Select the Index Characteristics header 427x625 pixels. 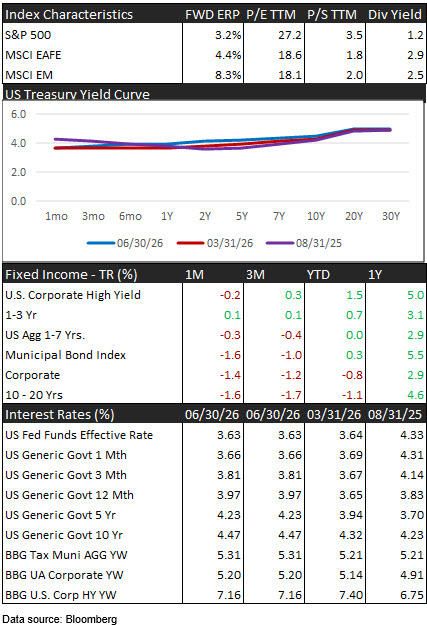69,15
